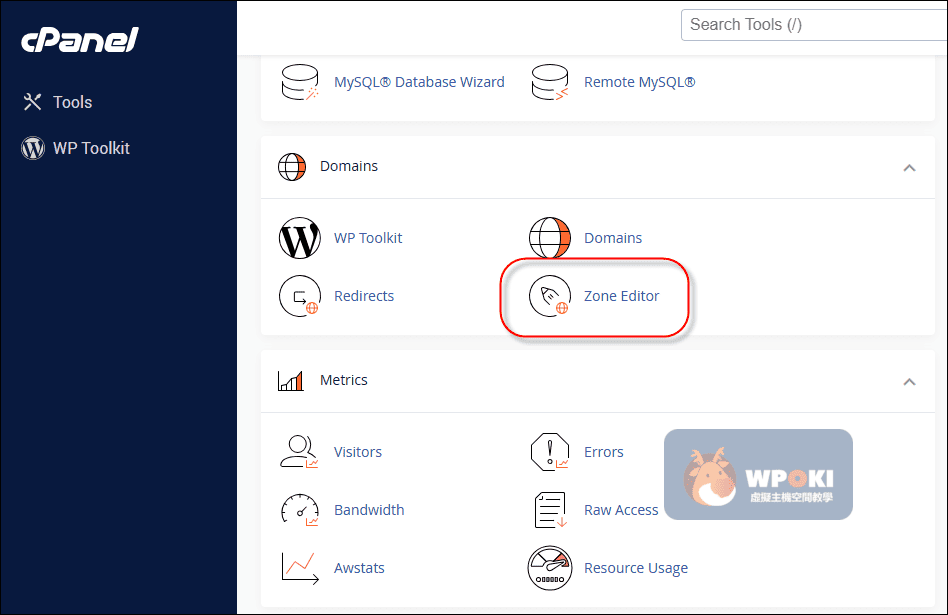Click the WordPress WP Toolkit icon in Domains
The height and width of the screenshot is (615, 948).
point(299,238)
